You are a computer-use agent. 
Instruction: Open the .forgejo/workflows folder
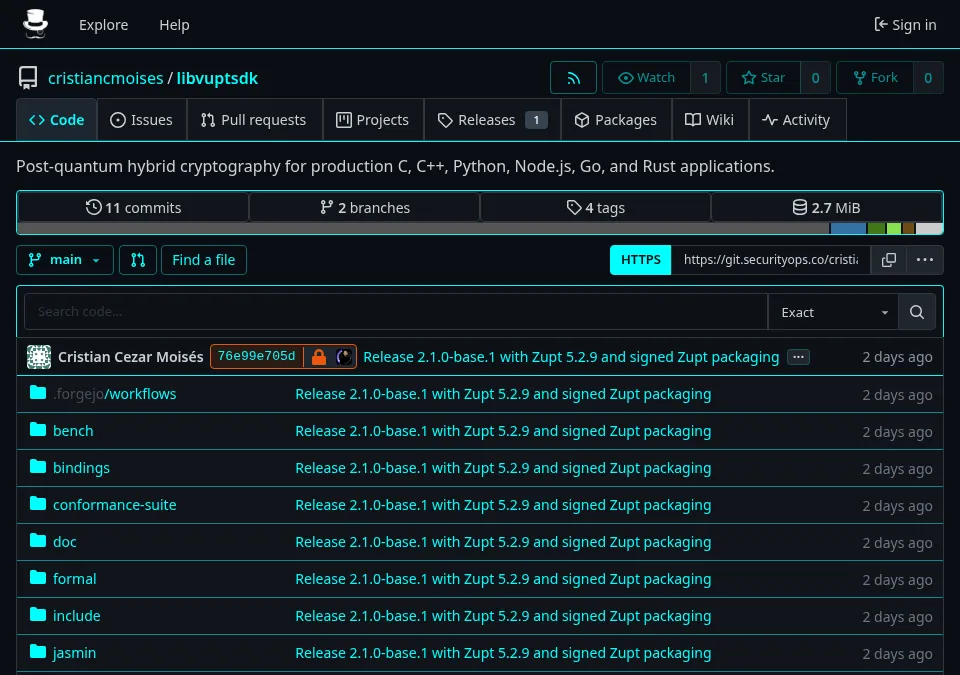114,394
